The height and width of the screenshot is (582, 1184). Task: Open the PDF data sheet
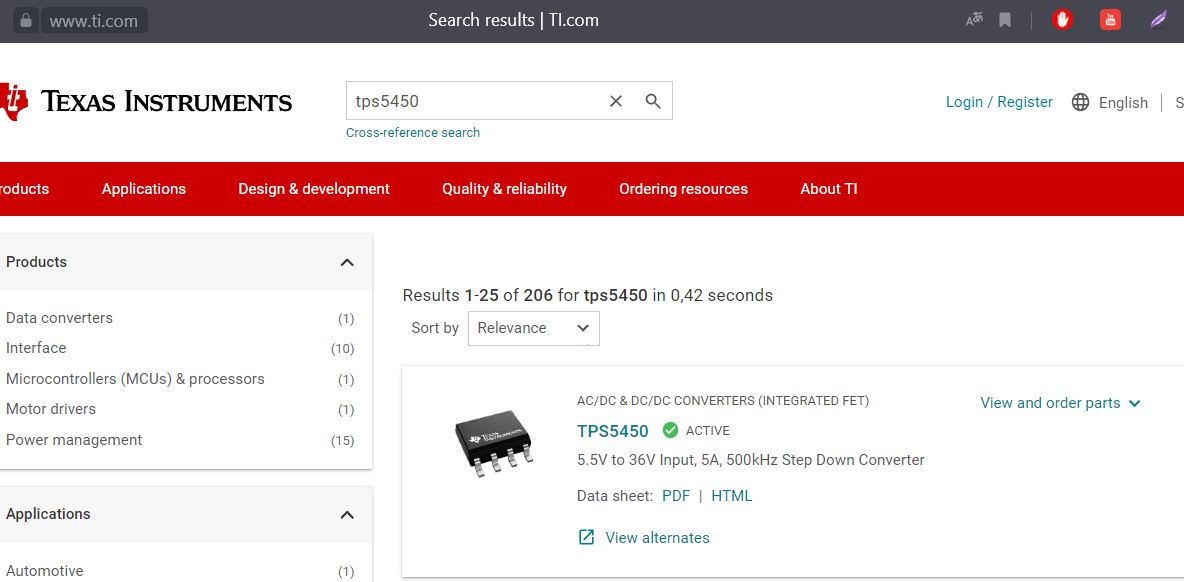[676, 496]
